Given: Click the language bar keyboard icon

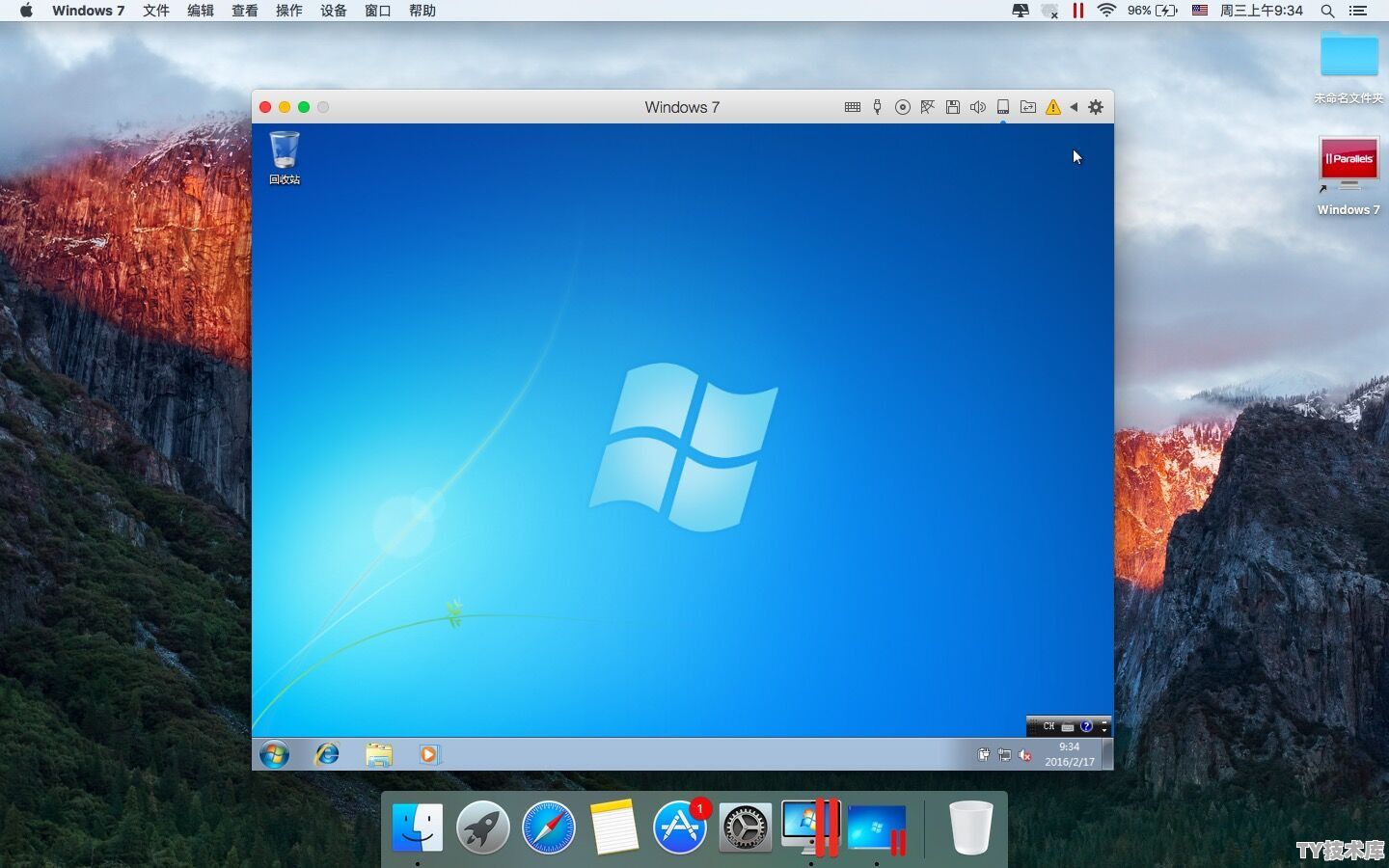Looking at the screenshot, I should tap(1068, 726).
